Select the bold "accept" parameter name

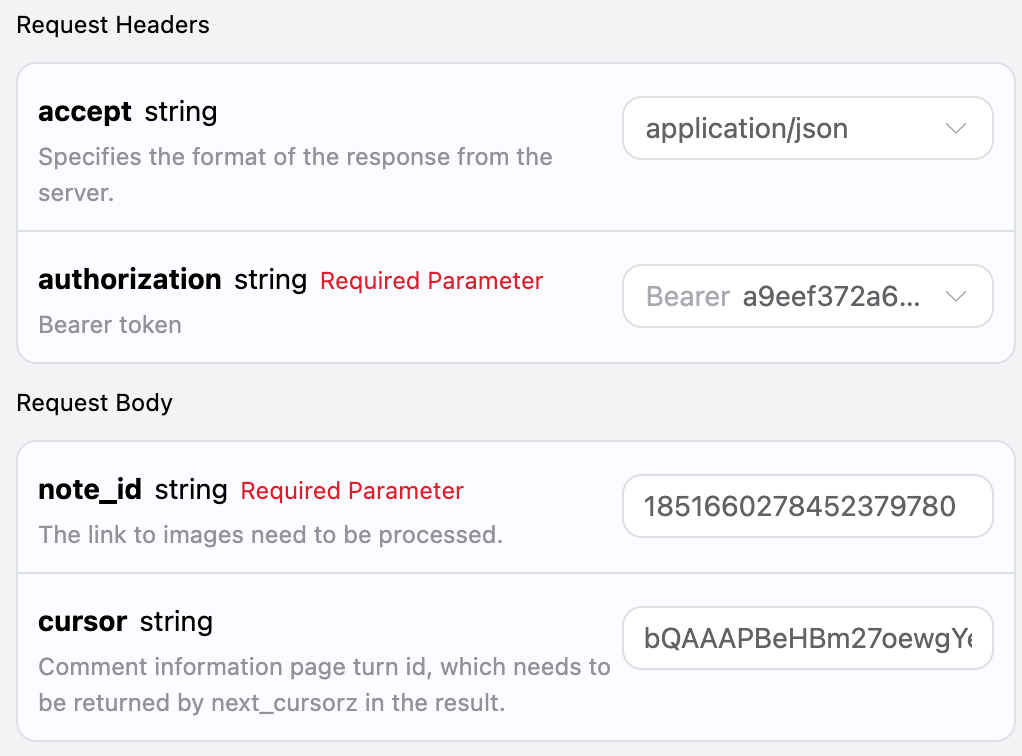point(85,112)
